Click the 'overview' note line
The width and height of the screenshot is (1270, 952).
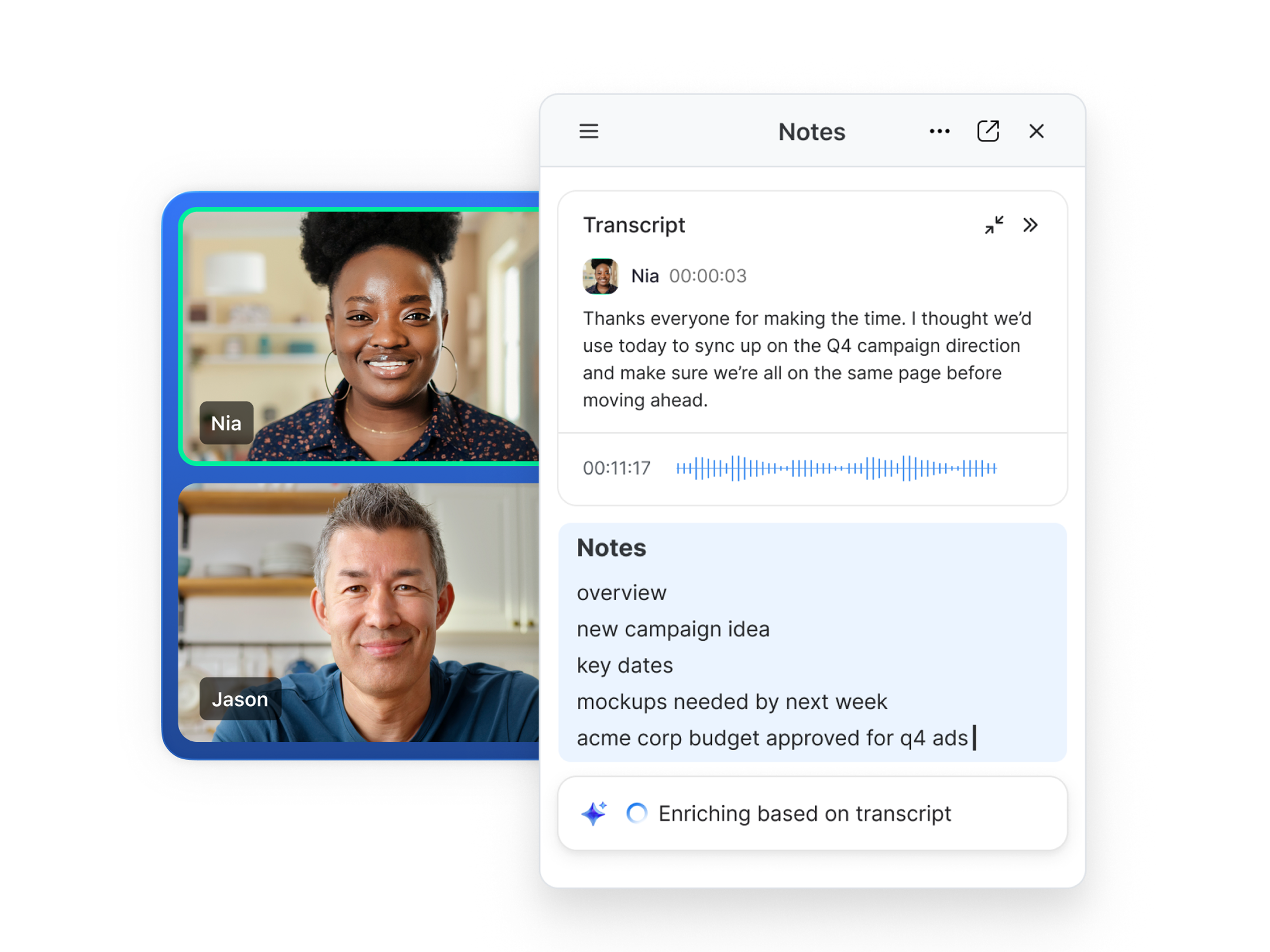point(622,593)
